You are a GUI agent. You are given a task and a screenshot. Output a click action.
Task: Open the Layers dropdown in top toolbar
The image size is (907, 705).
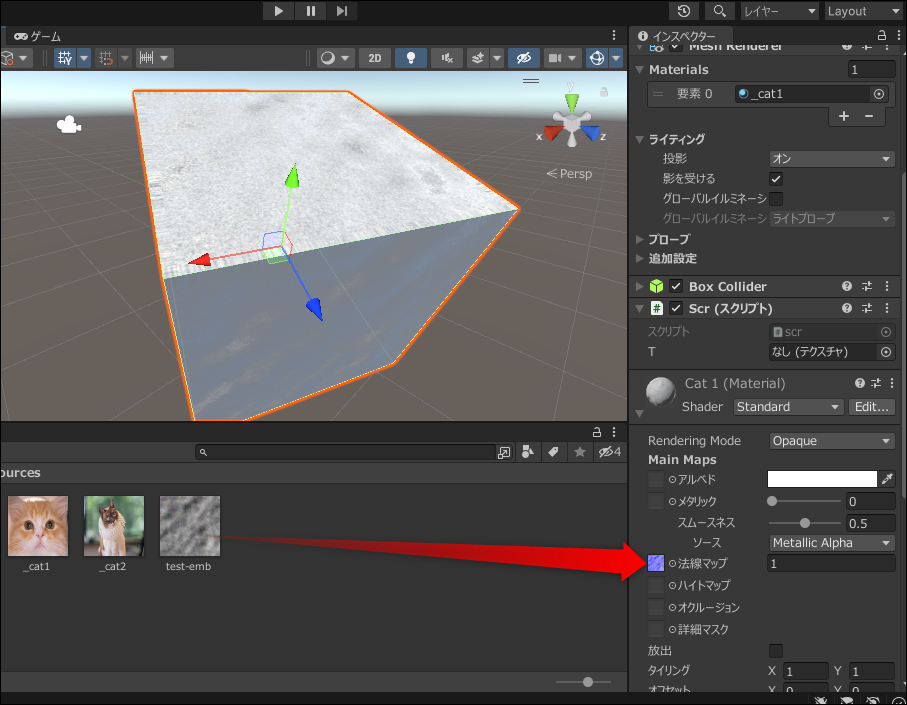780,11
